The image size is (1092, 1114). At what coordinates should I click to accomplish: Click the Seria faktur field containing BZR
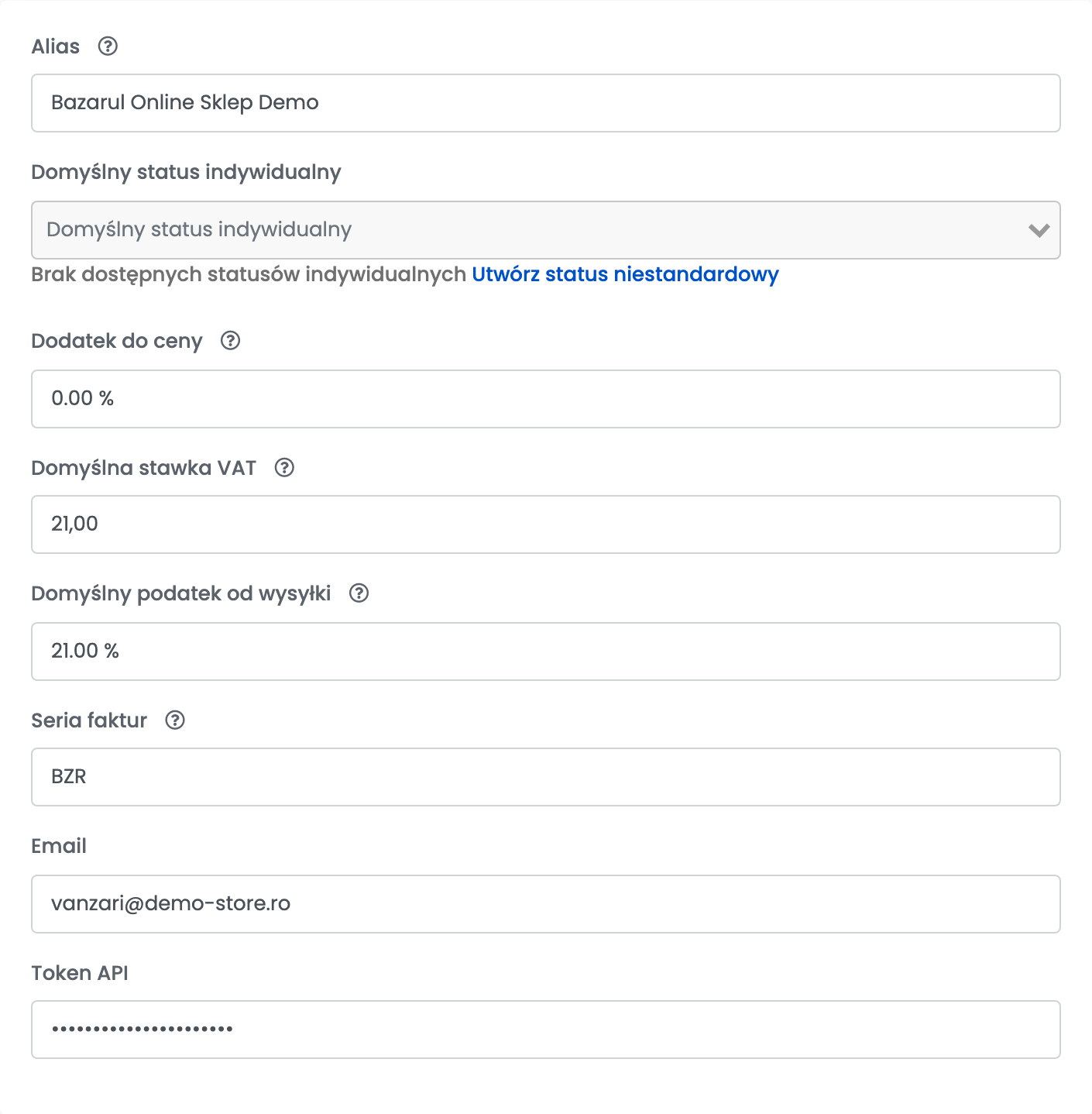(x=545, y=777)
